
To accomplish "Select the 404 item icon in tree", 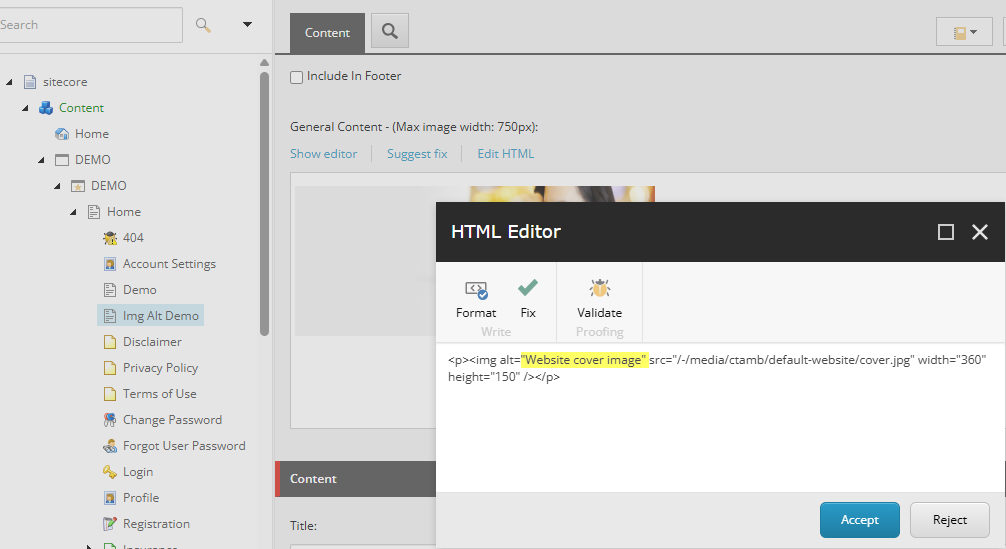I will (x=110, y=238).
